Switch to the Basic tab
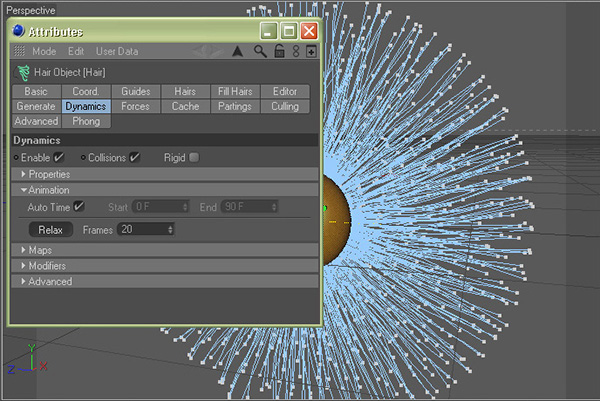The width and height of the screenshot is (600, 401). (36, 91)
